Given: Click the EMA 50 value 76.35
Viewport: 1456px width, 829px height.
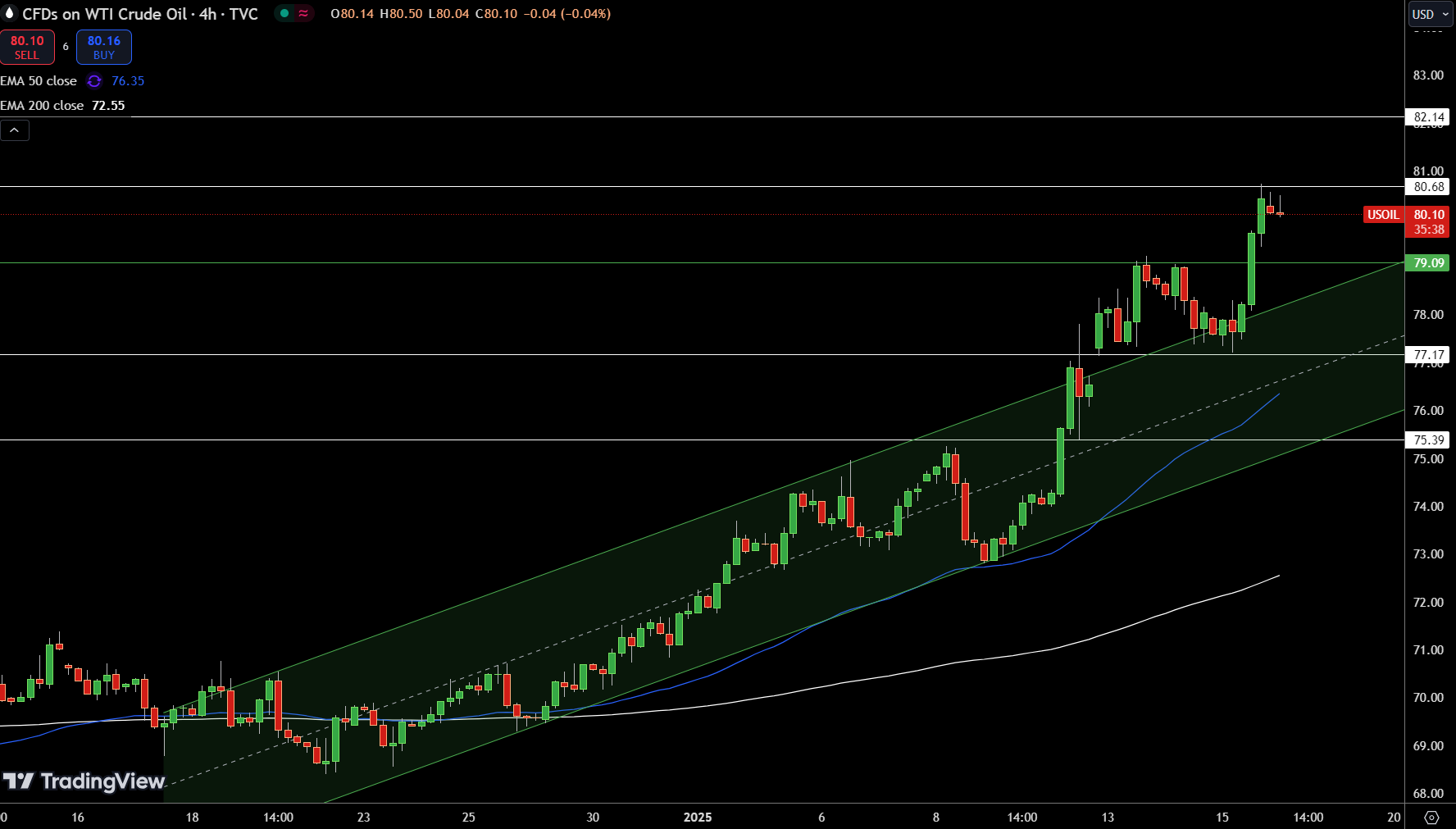Looking at the screenshot, I should [x=128, y=81].
